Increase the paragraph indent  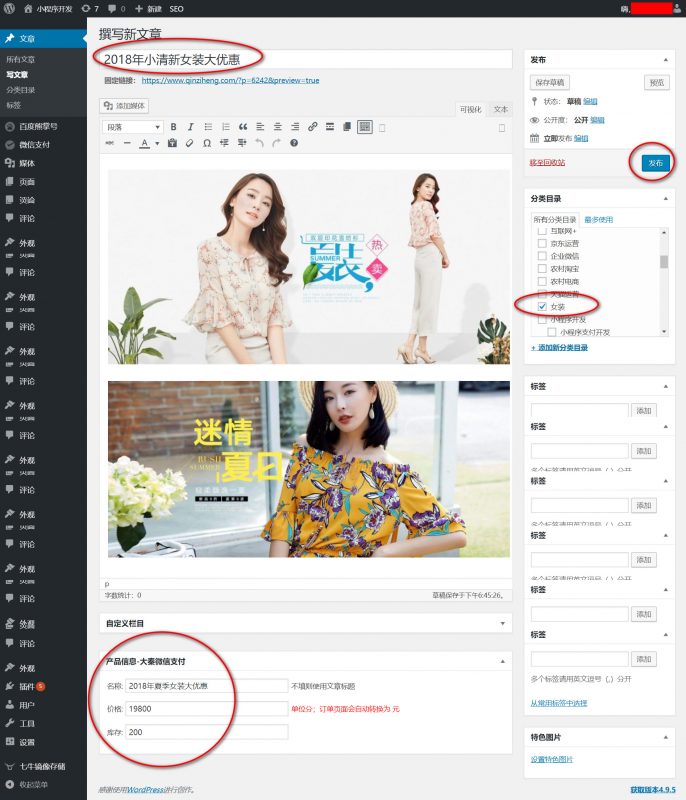(242, 143)
